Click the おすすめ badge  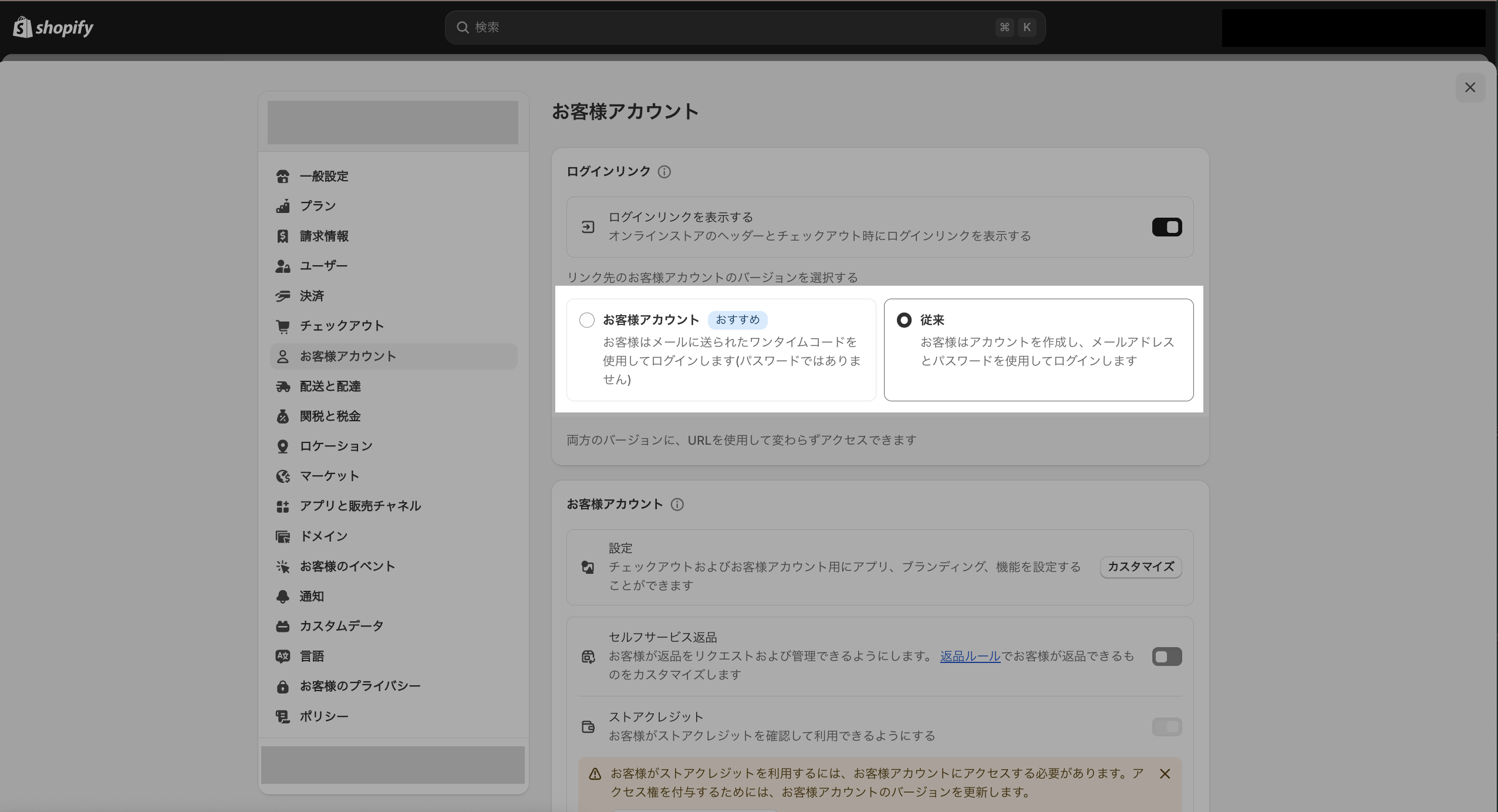tap(738, 320)
